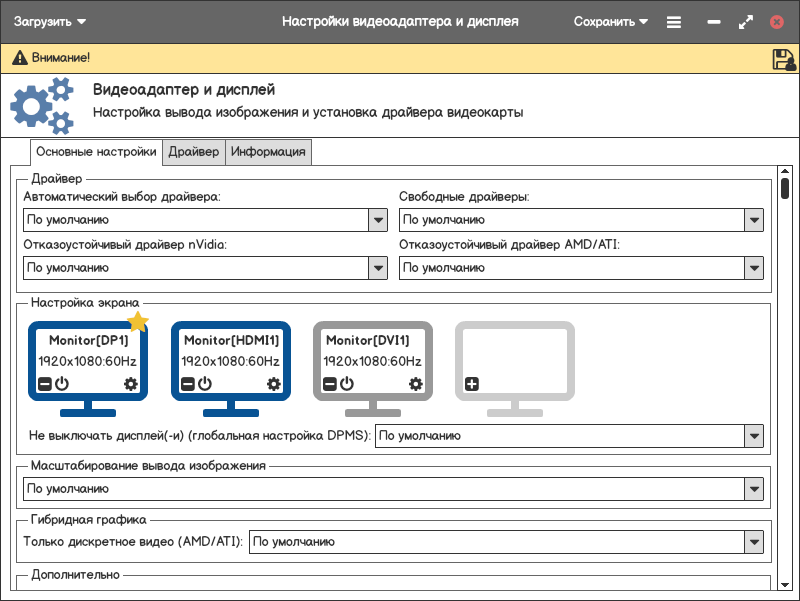This screenshot has height=601, width=800.
Task: Remove Monitor[DVI1] using its minus icon
Action: (329, 384)
